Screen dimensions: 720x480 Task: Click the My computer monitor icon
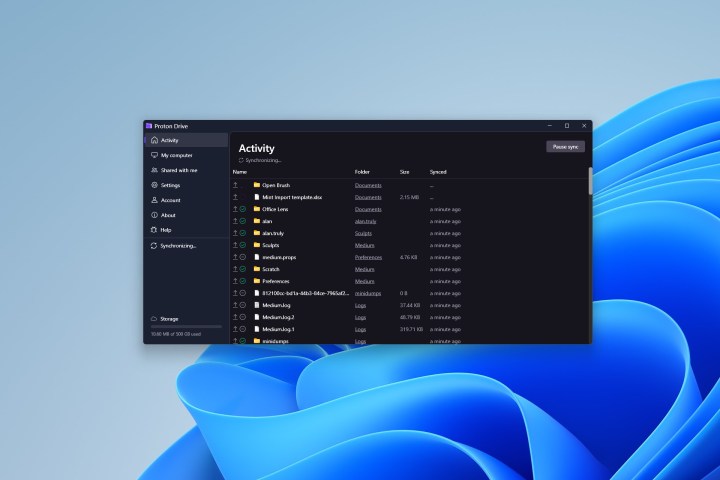coord(152,156)
